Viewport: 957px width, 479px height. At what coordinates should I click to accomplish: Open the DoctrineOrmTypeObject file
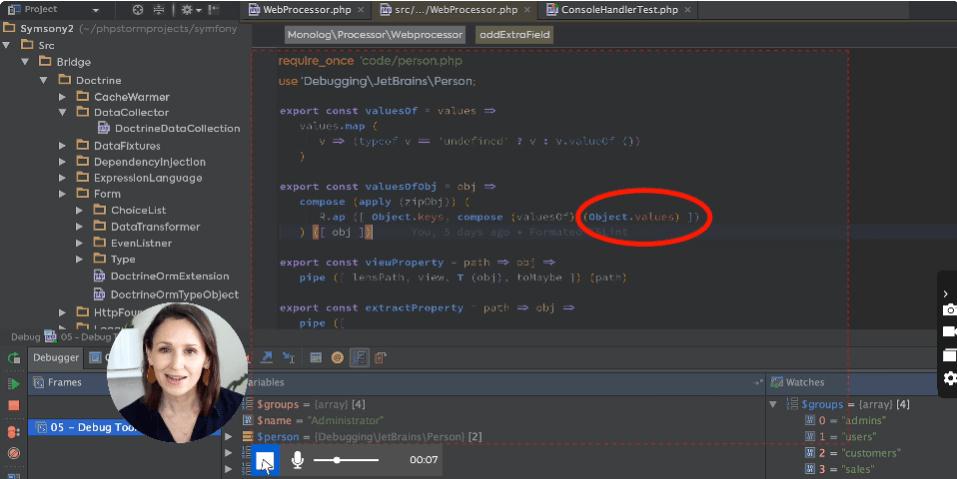pos(165,294)
